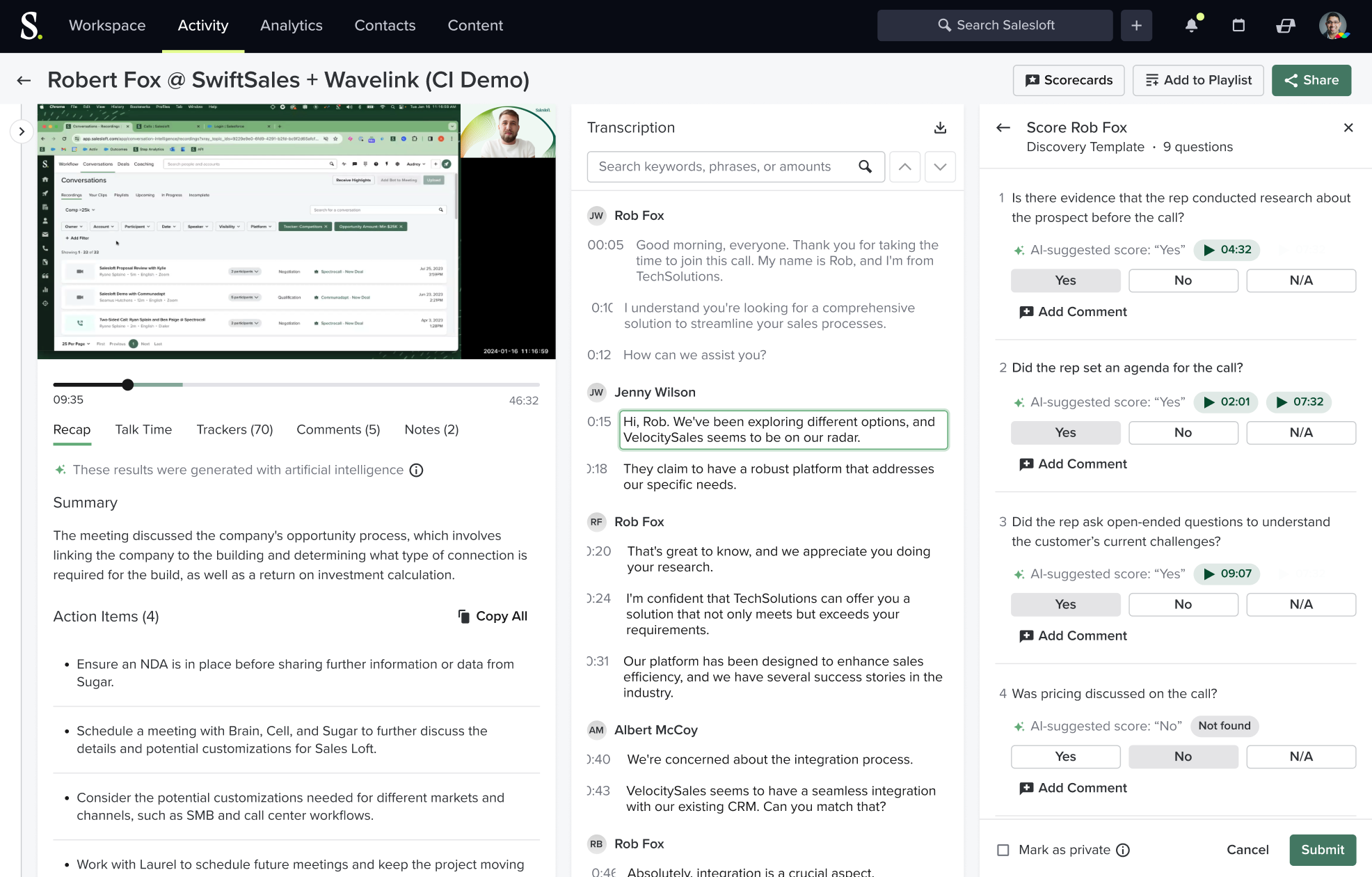This screenshot has height=877, width=1372.
Task: Open the user profile avatar
Action: point(1333,25)
